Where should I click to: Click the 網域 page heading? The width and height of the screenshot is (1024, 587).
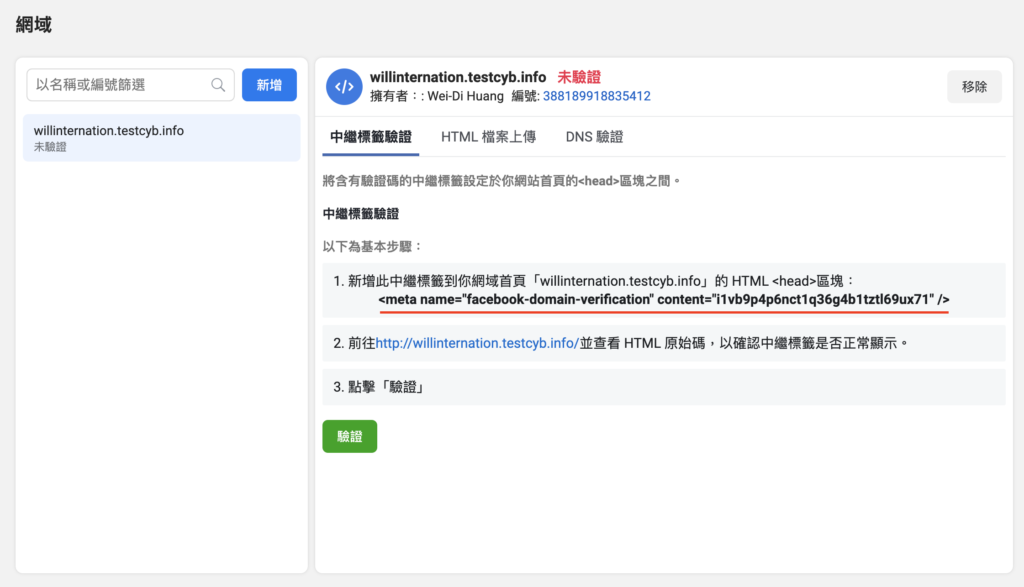pyautogui.click(x=33, y=25)
